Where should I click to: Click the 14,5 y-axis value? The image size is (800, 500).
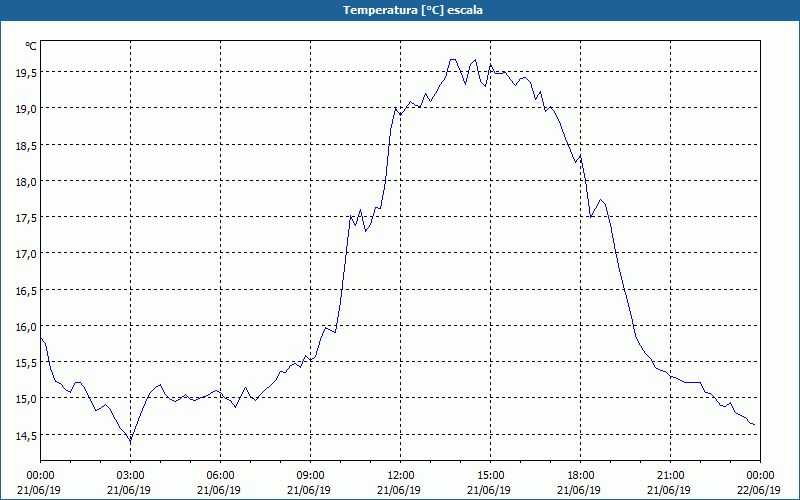(x=26, y=436)
